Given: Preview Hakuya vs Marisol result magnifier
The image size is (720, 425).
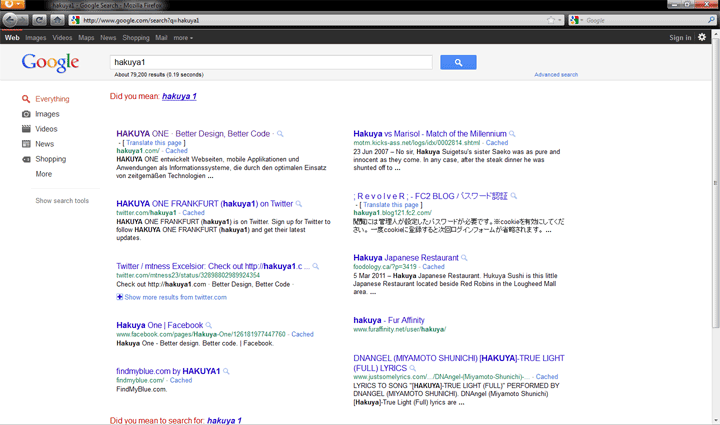Looking at the screenshot, I should point(512,134).
